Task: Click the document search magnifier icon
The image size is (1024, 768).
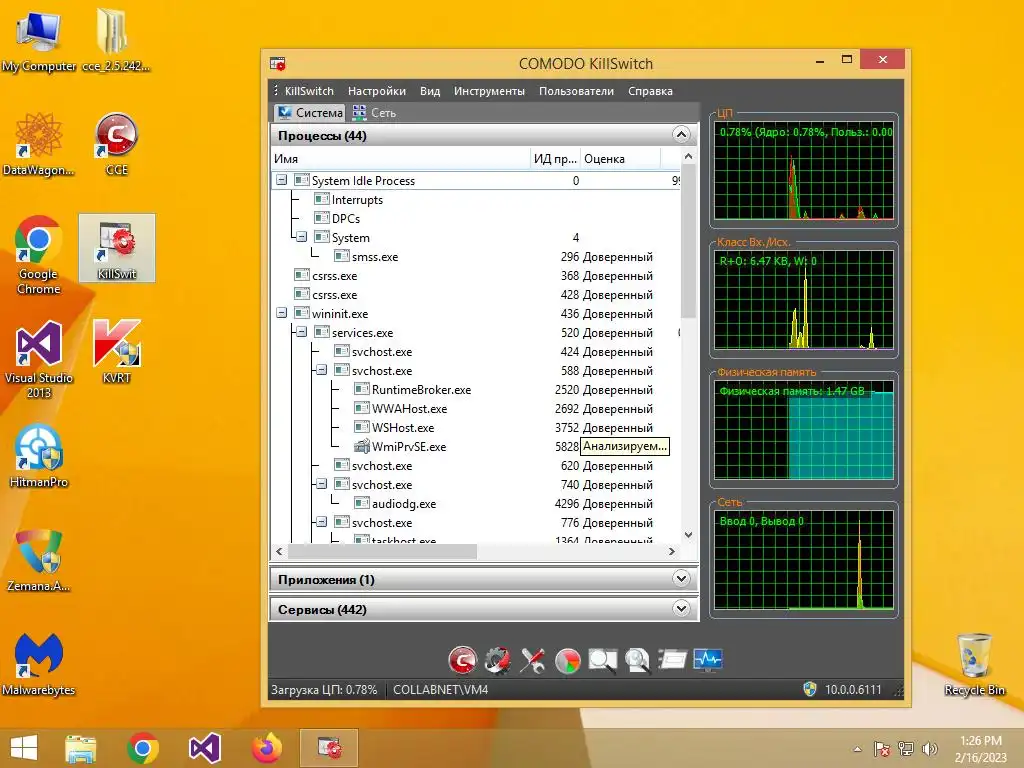Action: (637, 660)
